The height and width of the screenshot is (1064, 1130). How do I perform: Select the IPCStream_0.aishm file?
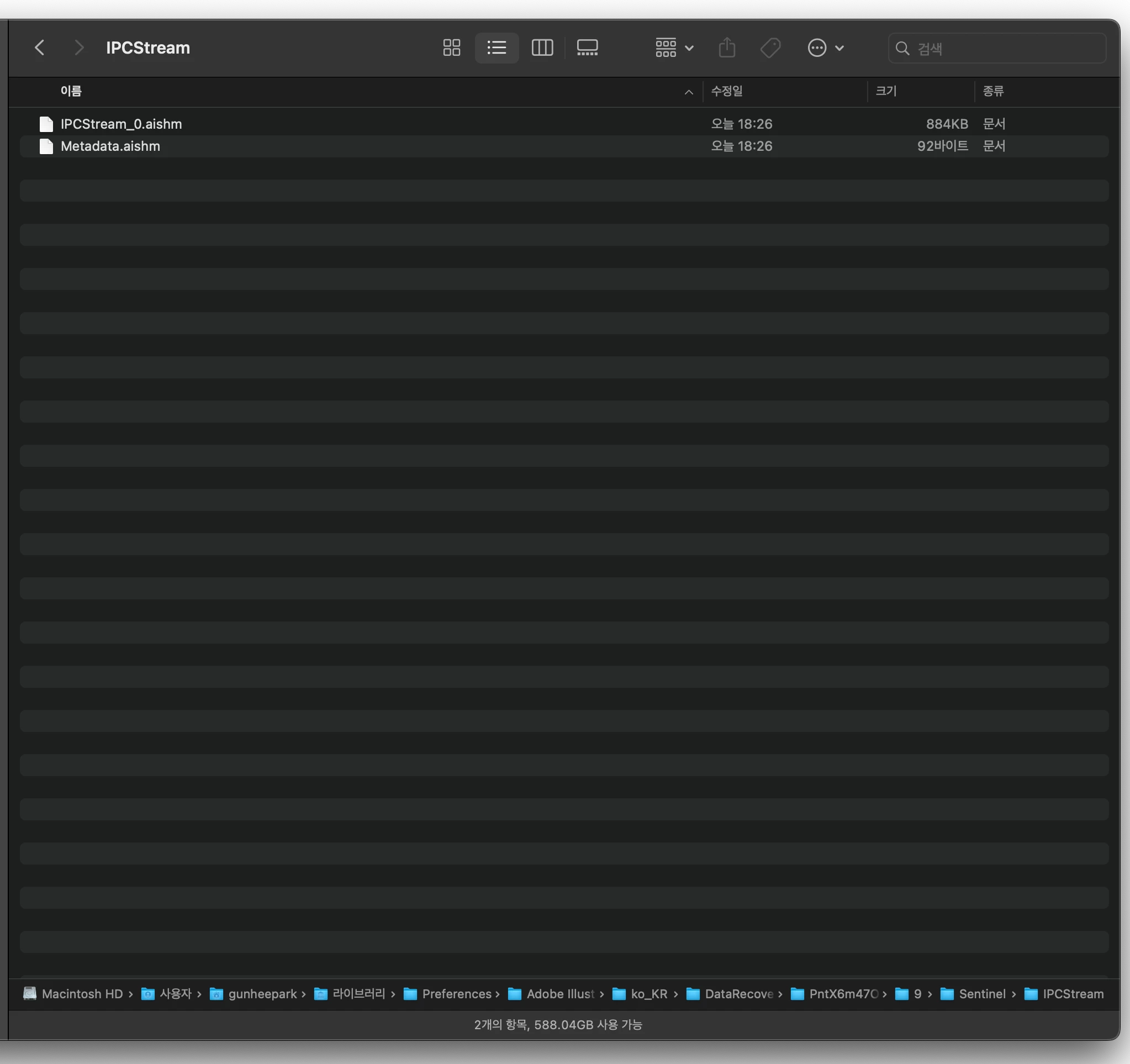[x=121, y=124]
